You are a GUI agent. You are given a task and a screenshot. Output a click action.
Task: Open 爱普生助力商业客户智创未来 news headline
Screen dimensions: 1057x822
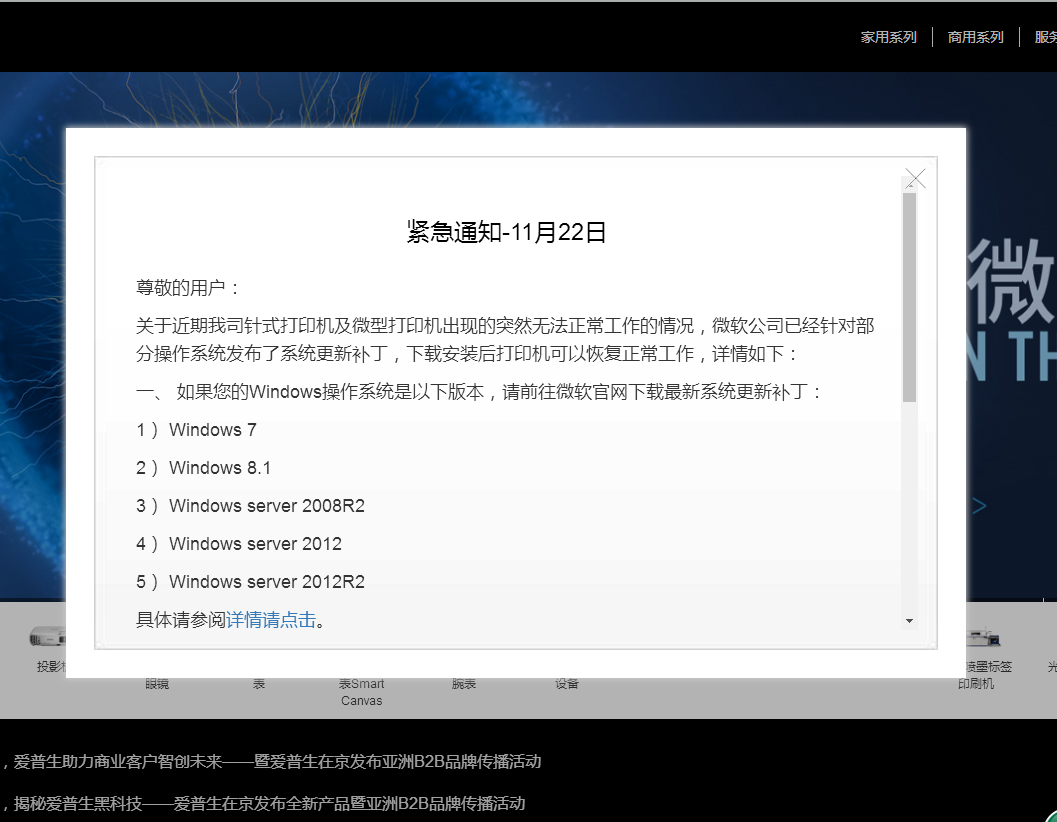point(277,761)
